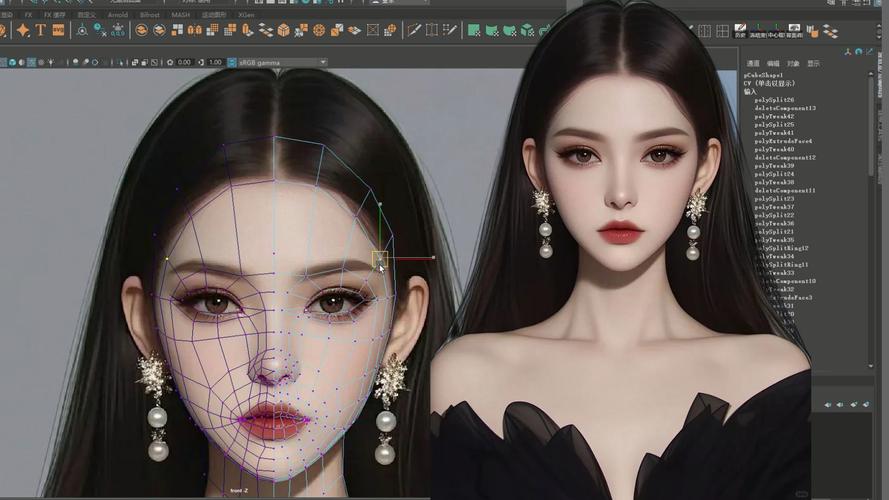Click the orange hand shelf icon at right
Image resolution: width=889 pixels, height=500 pixels.
pos(812,31)
